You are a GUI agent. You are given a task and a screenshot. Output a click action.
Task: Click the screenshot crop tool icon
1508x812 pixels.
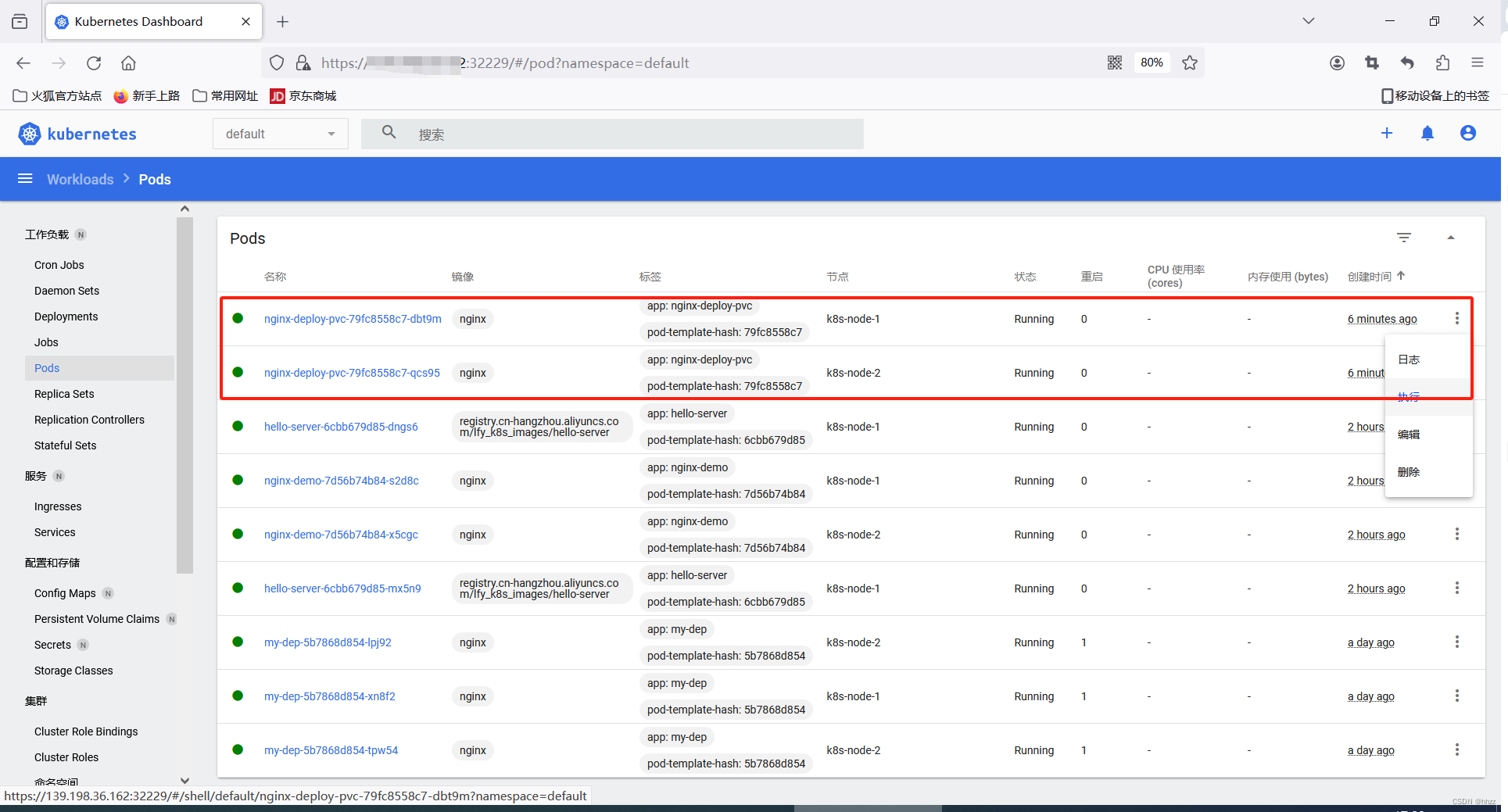click(1372, 63)
